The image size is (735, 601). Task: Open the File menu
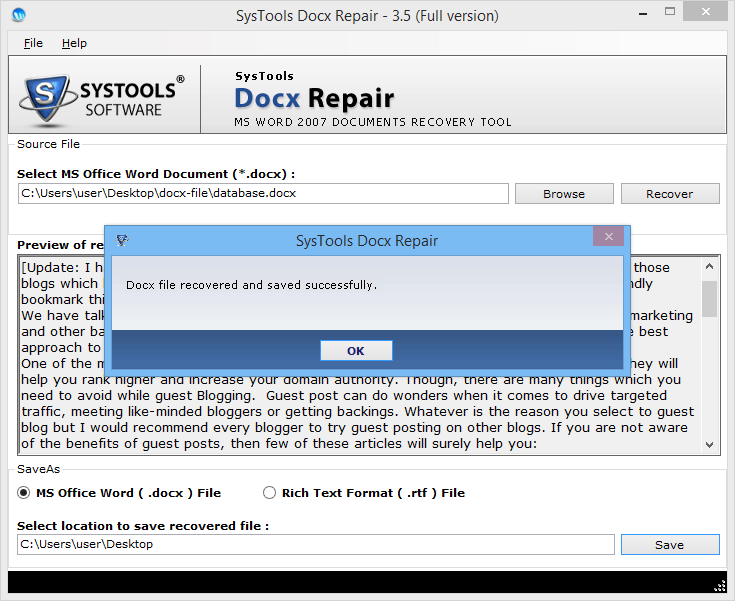33,43
